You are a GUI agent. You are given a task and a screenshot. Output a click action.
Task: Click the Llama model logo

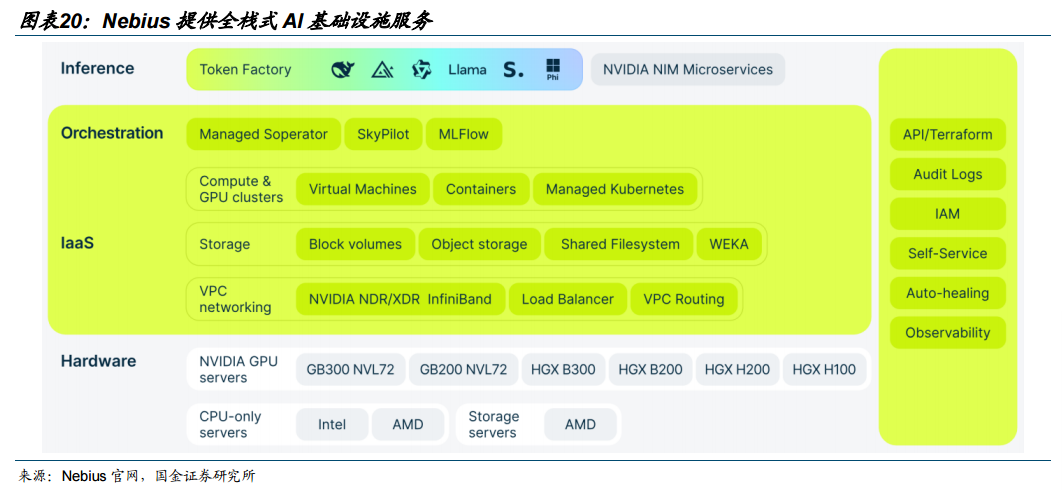tap(467, 70)
